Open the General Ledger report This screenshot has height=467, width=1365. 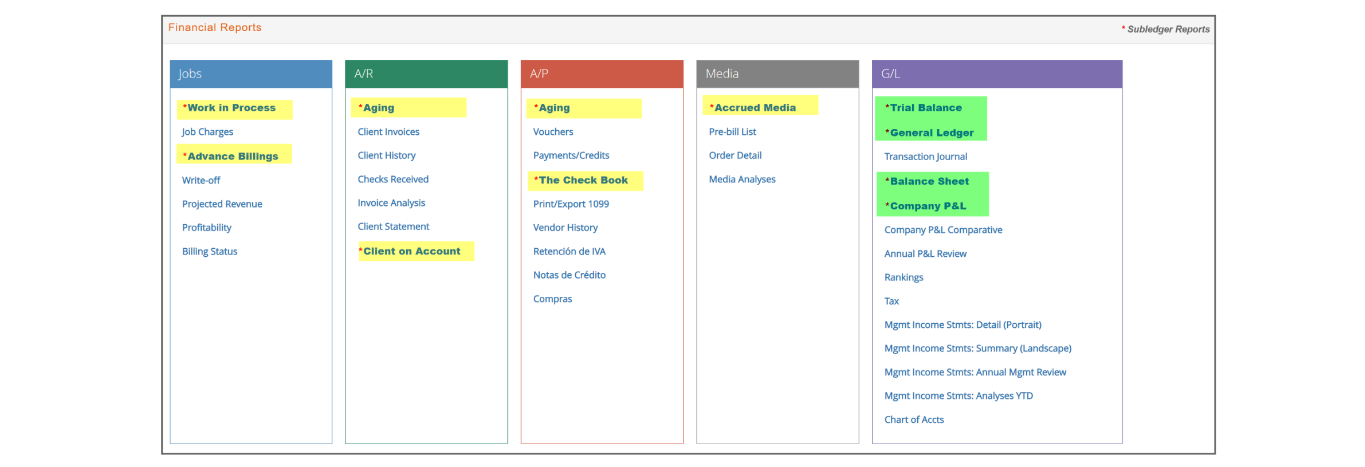(x=932, y=133)
